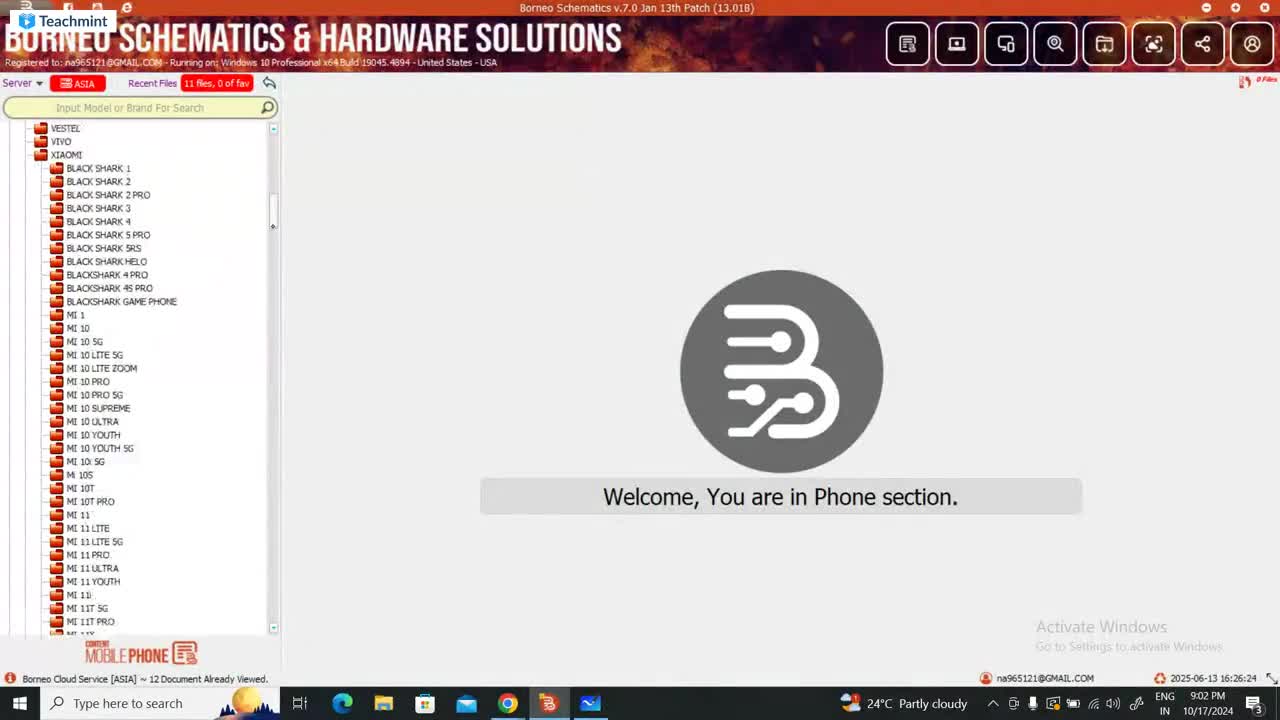
Task: Open the Windows Start menu
Action: [19, 703]
